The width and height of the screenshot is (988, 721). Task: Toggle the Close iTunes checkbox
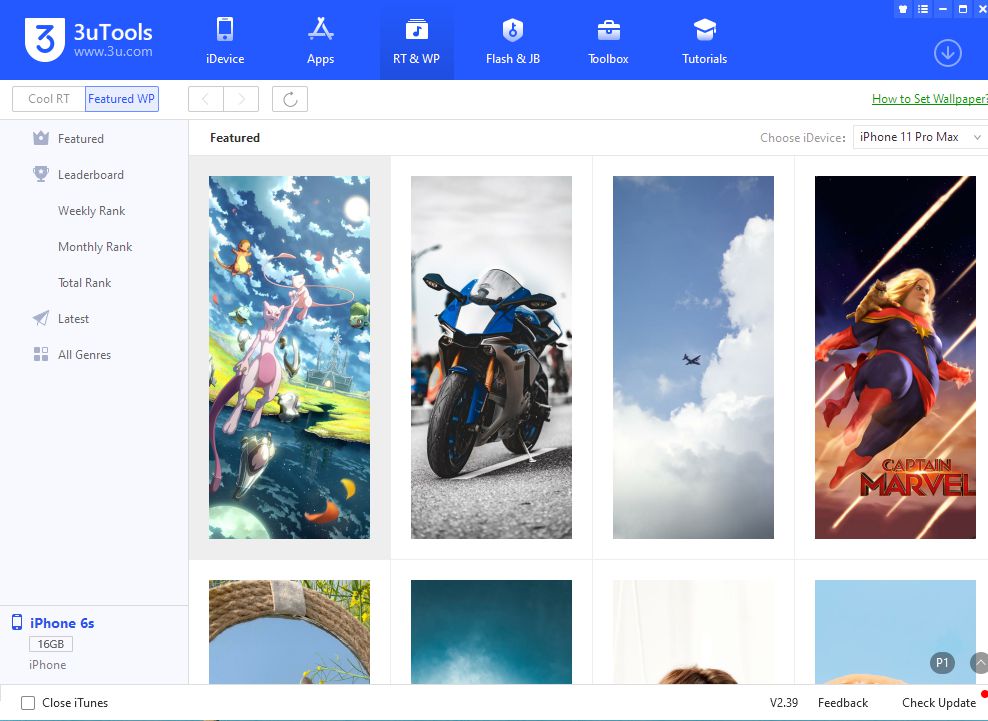28,703
